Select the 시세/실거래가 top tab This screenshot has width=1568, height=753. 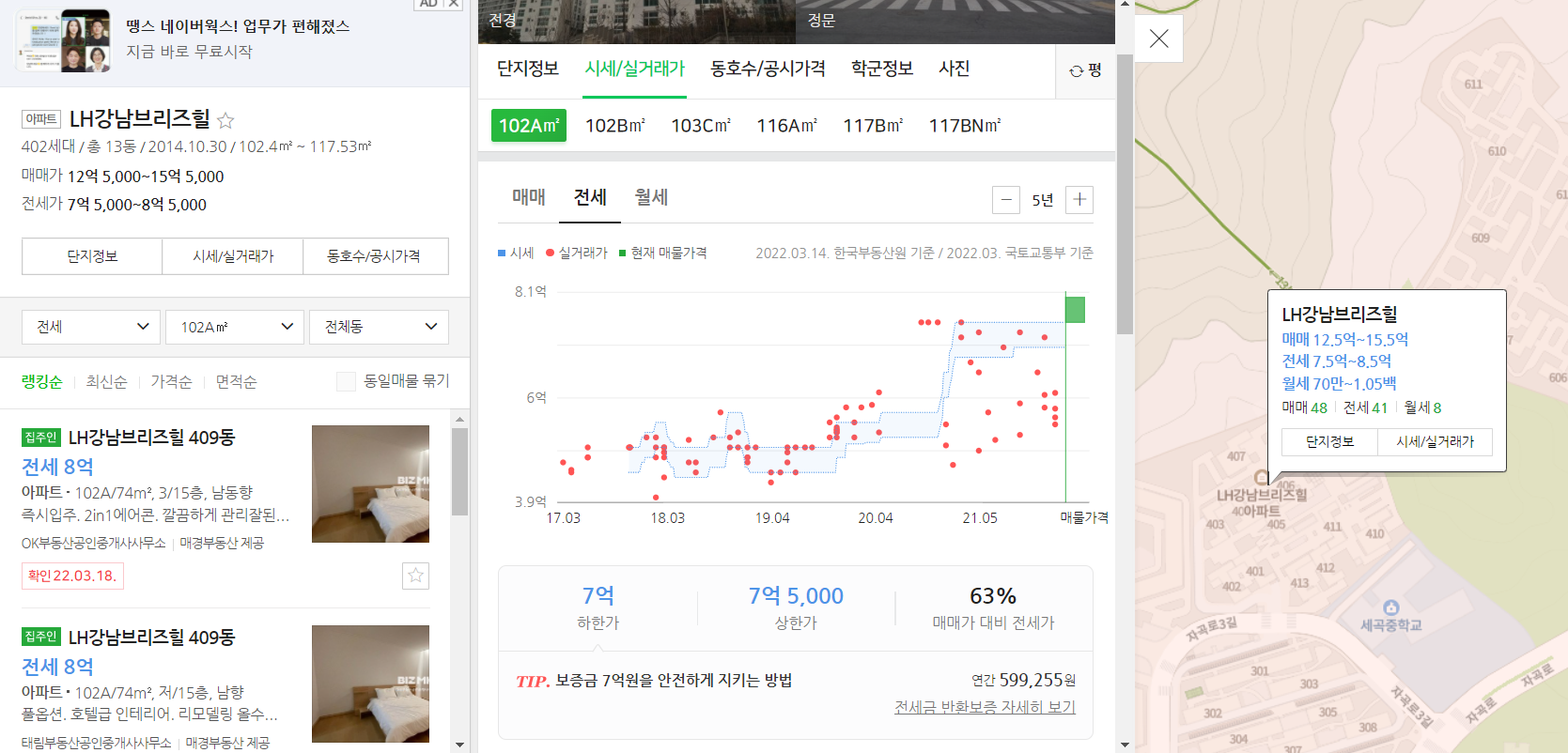point(634,69)
